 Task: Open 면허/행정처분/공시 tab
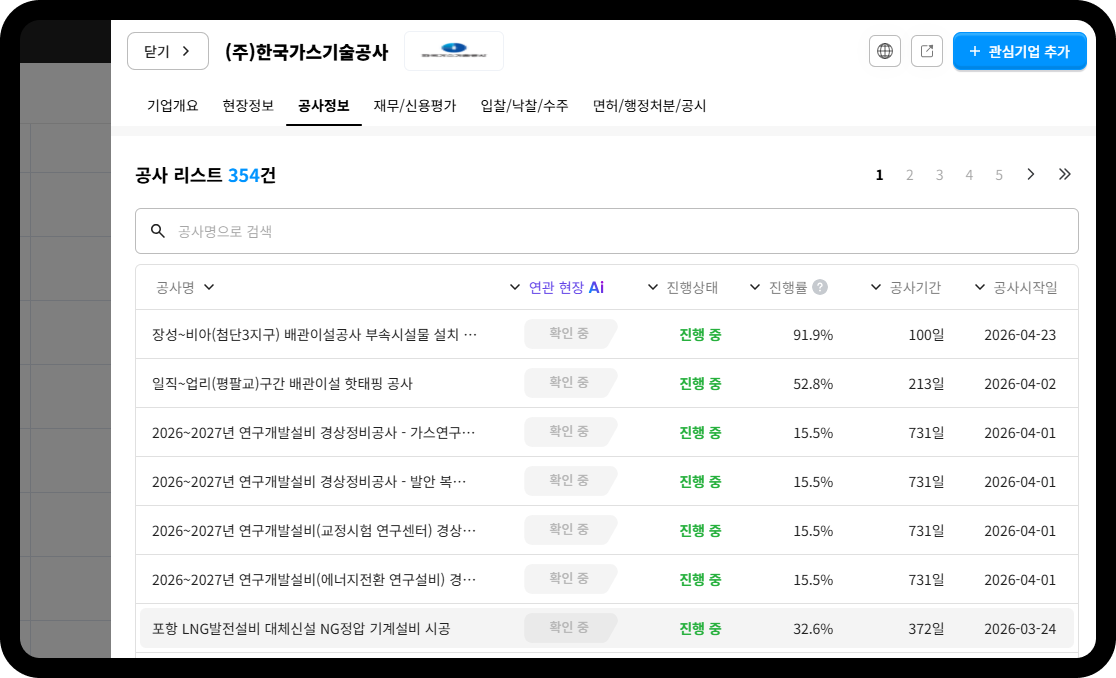649,106
